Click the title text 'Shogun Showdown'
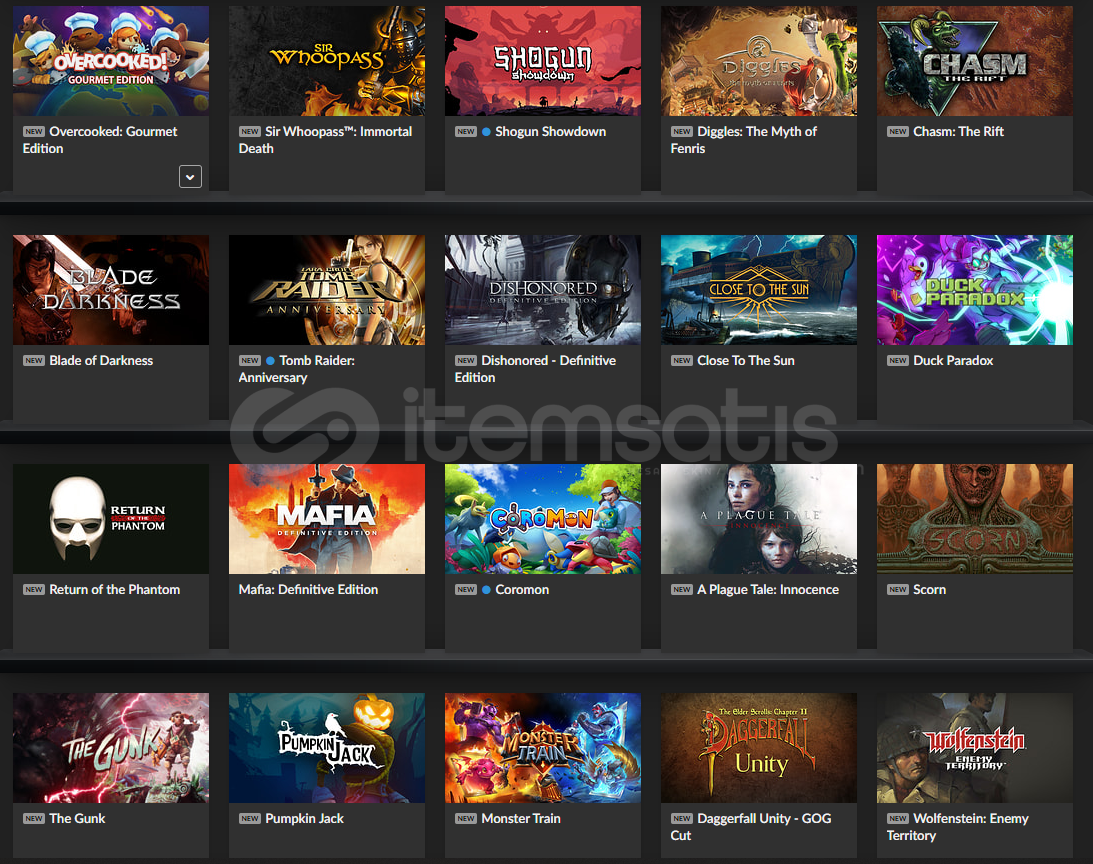This screenshot has width=1093, height=864. tap(551, 132)
